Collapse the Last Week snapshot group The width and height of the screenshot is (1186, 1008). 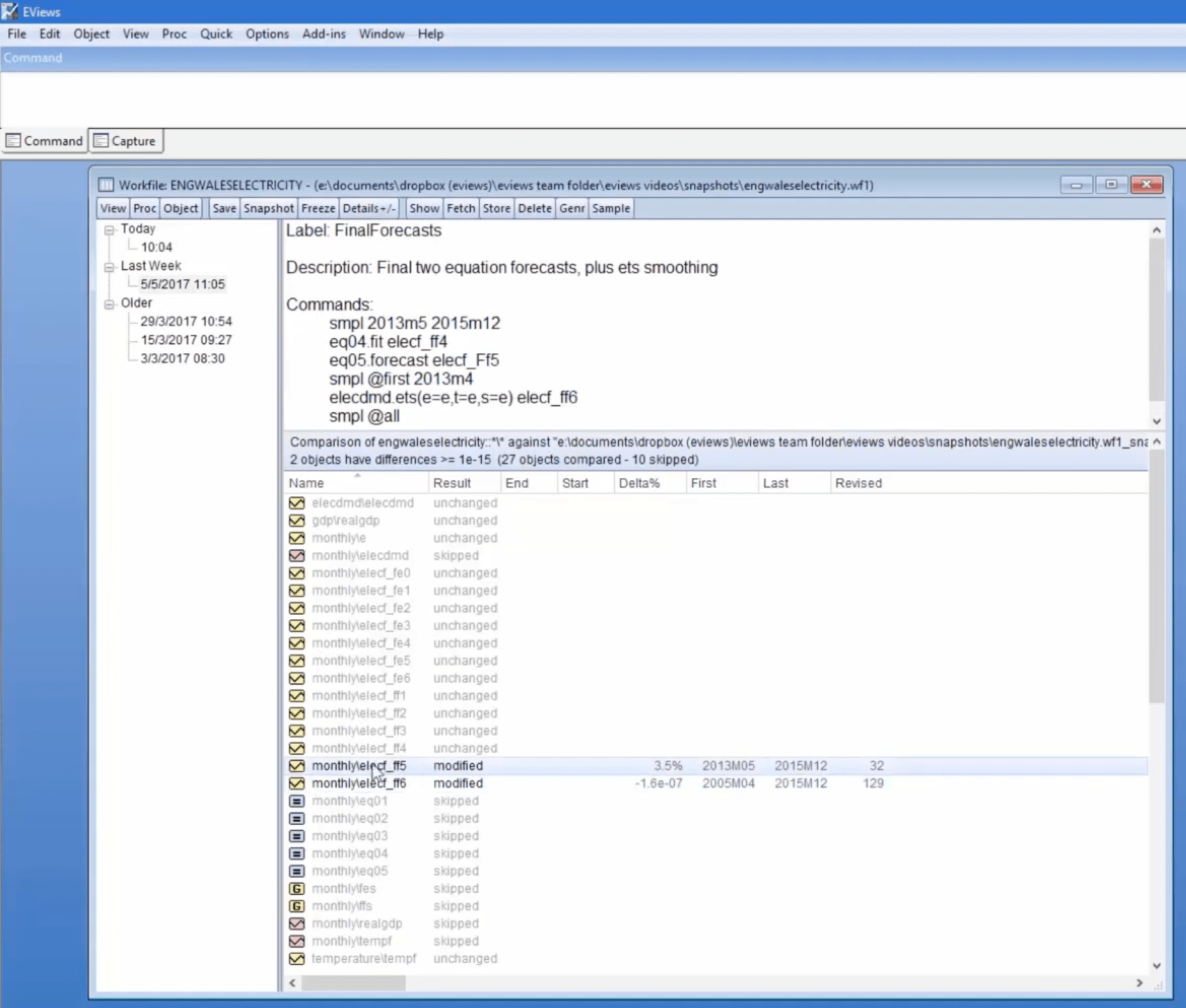click(x=110, y=266)
